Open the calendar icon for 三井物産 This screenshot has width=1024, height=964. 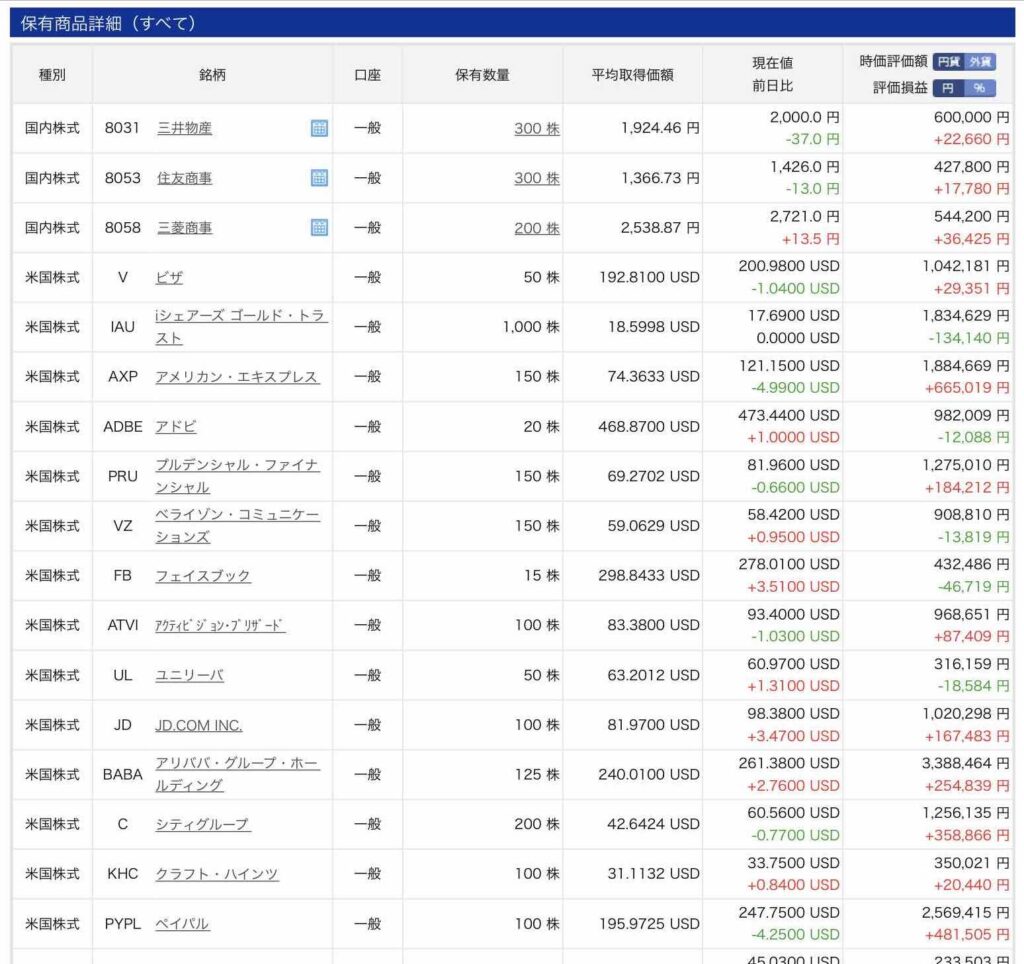click(x=319, y=128)
